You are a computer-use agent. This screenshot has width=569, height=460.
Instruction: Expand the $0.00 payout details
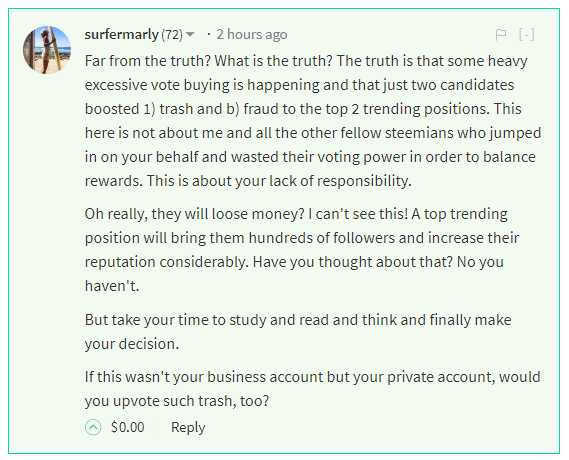click(x=127, y=427)
